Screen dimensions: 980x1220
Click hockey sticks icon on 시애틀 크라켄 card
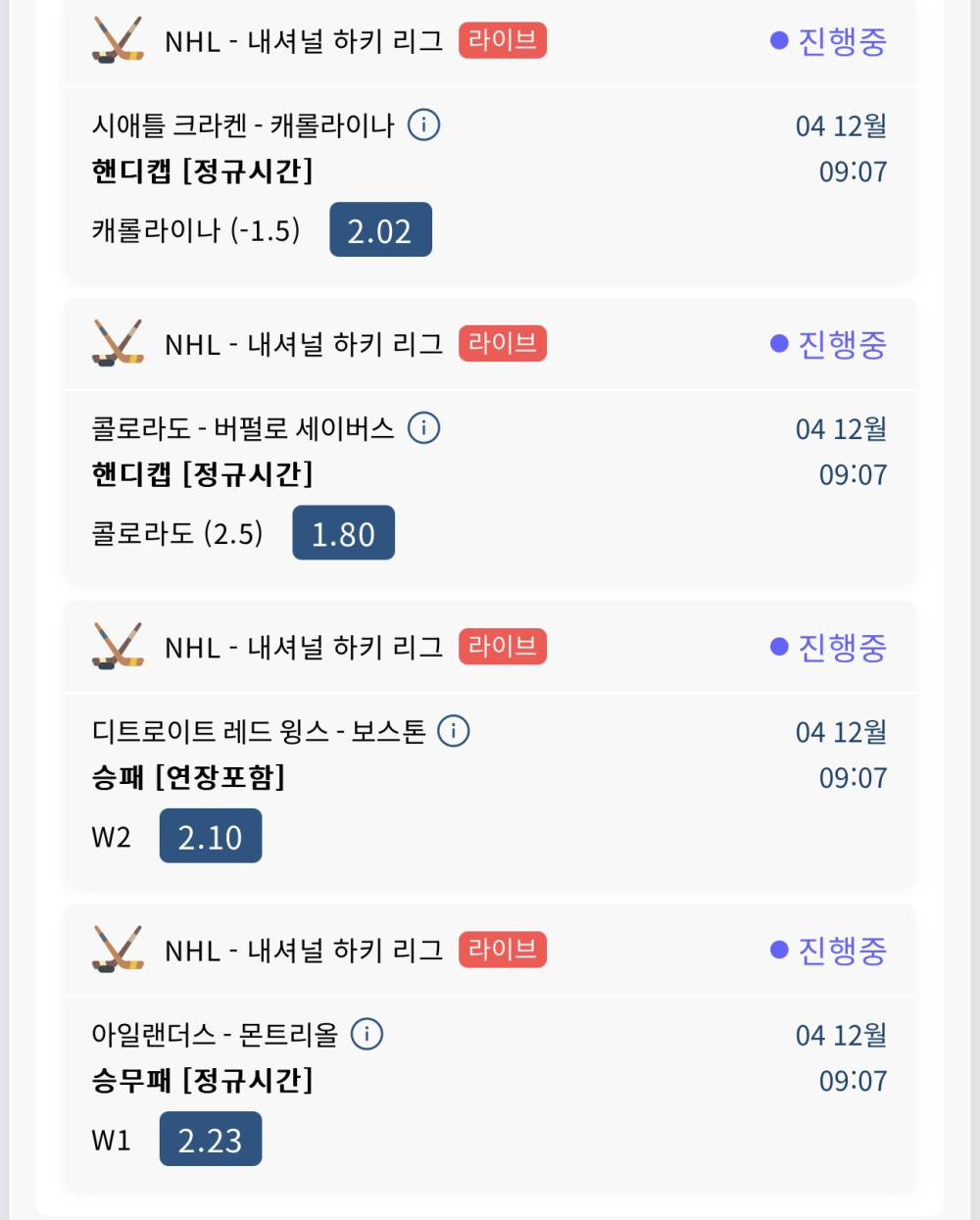coord(118,40)
